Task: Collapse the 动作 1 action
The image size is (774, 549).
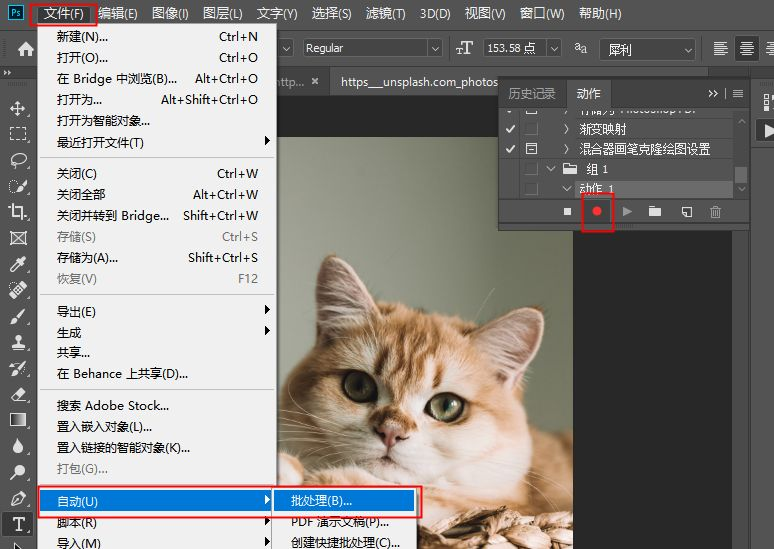Action: [567, 188]
